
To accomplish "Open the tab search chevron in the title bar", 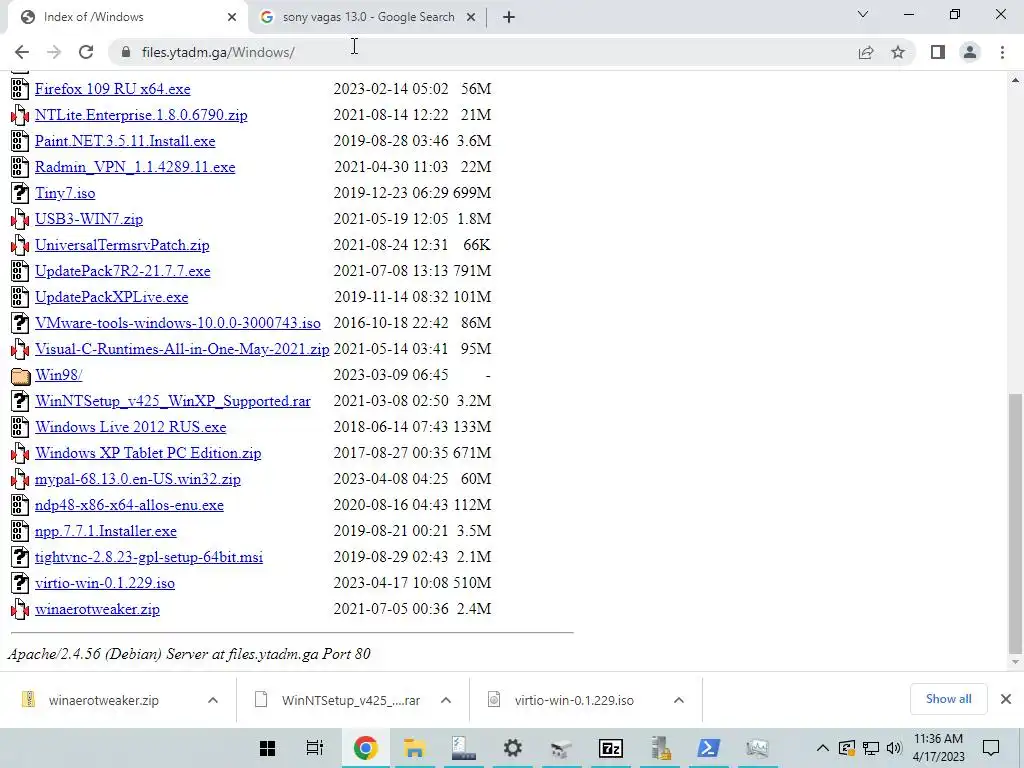I will [863, 14].
